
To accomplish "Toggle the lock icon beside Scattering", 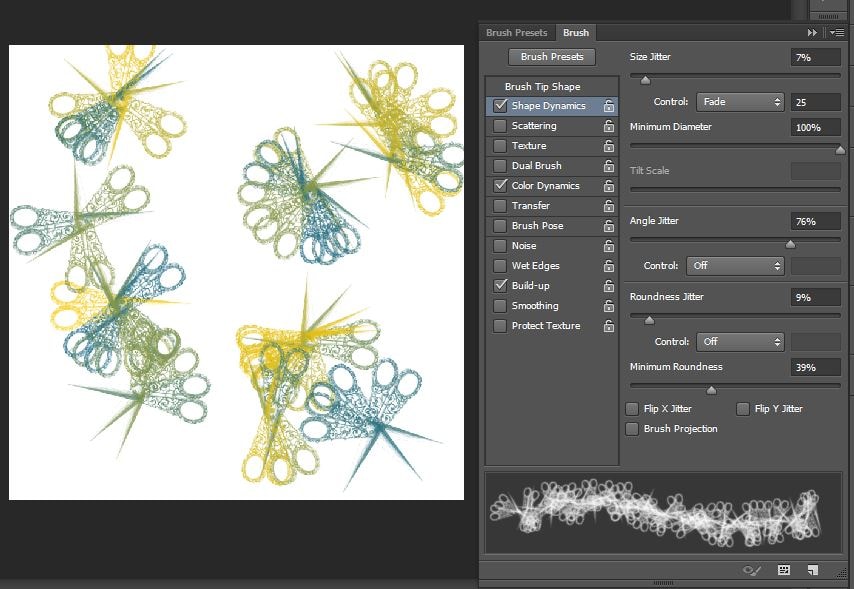I will 608,126.
